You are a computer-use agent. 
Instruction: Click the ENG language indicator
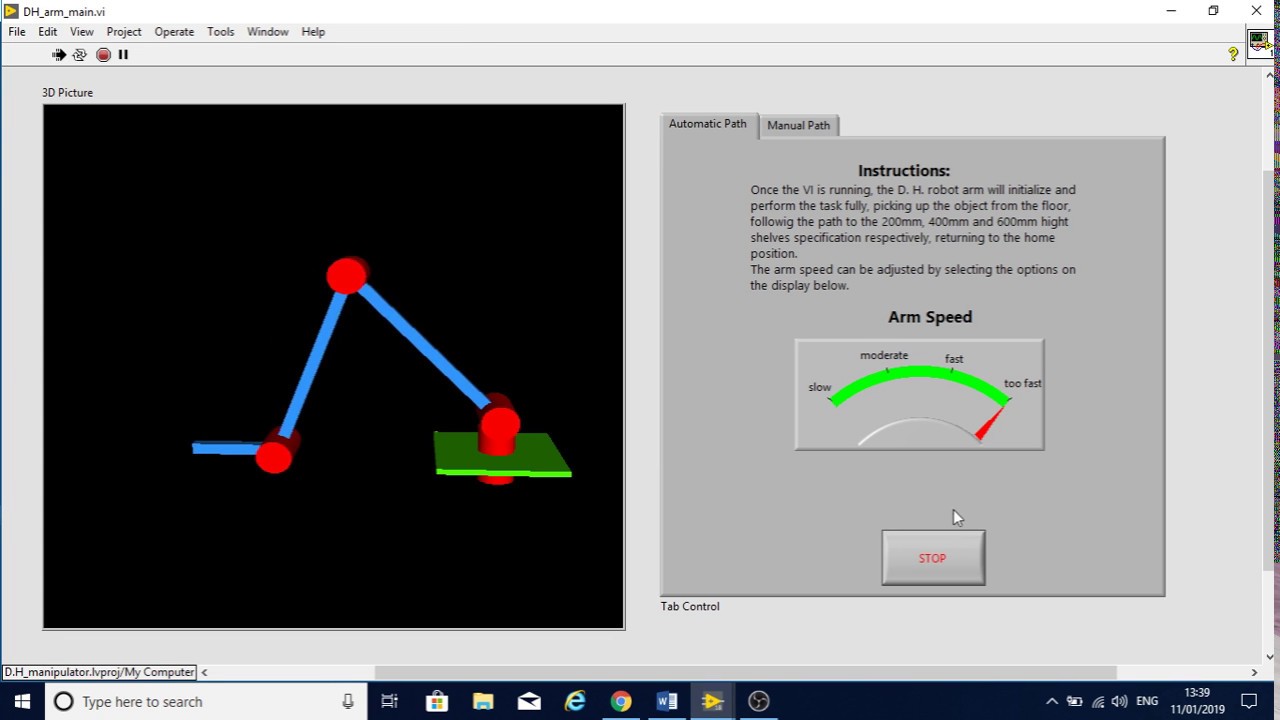pos(1147,702)
